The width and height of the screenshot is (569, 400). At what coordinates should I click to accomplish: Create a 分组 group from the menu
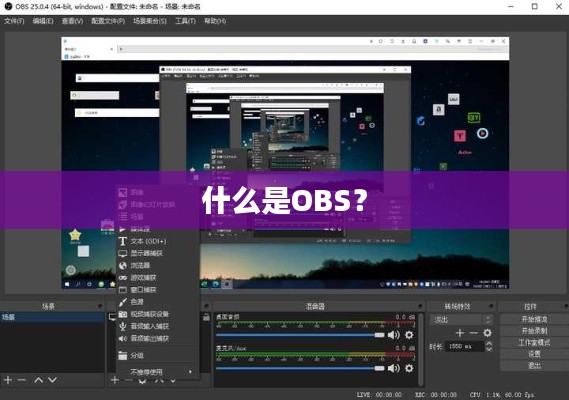(x=158, y=355)
